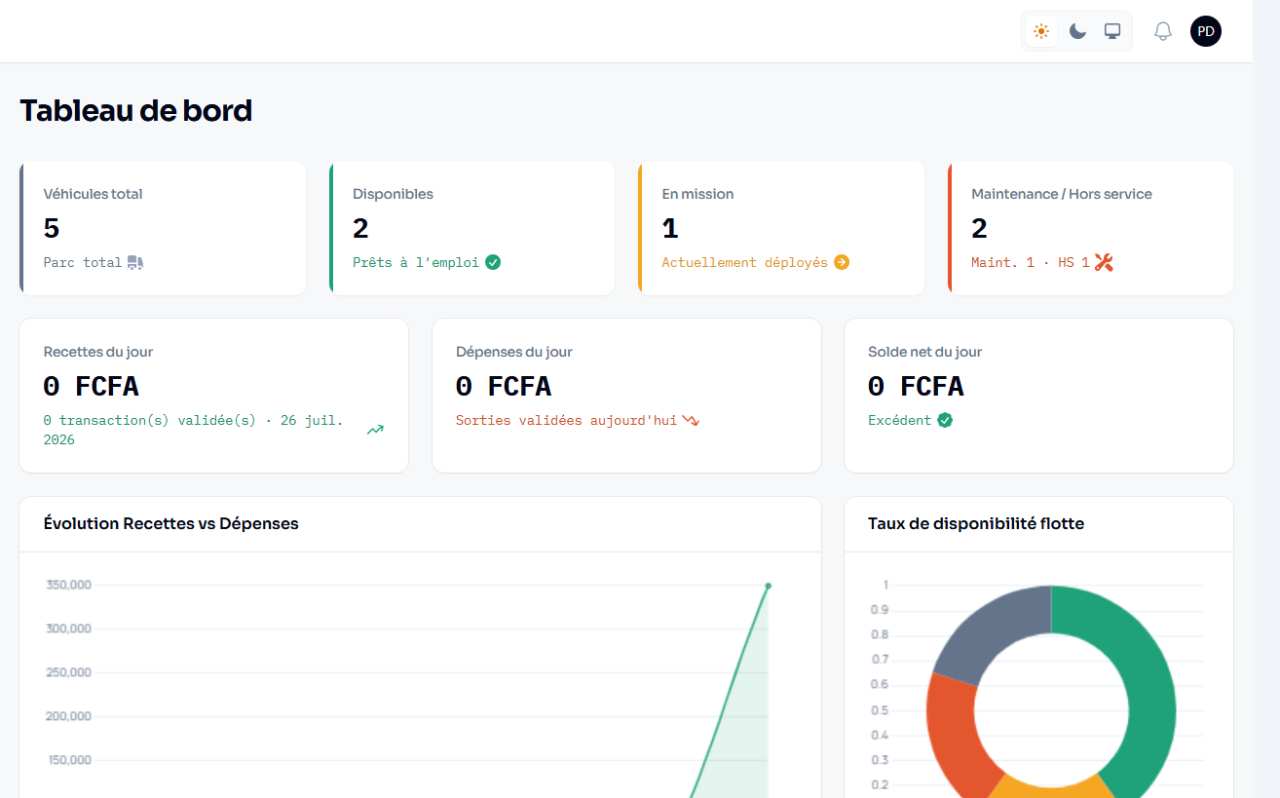Viewport: 1280px width, 798px height.
Task: Click 'Maint. 1 · HS 1' text
Action: pos(1030,262)
